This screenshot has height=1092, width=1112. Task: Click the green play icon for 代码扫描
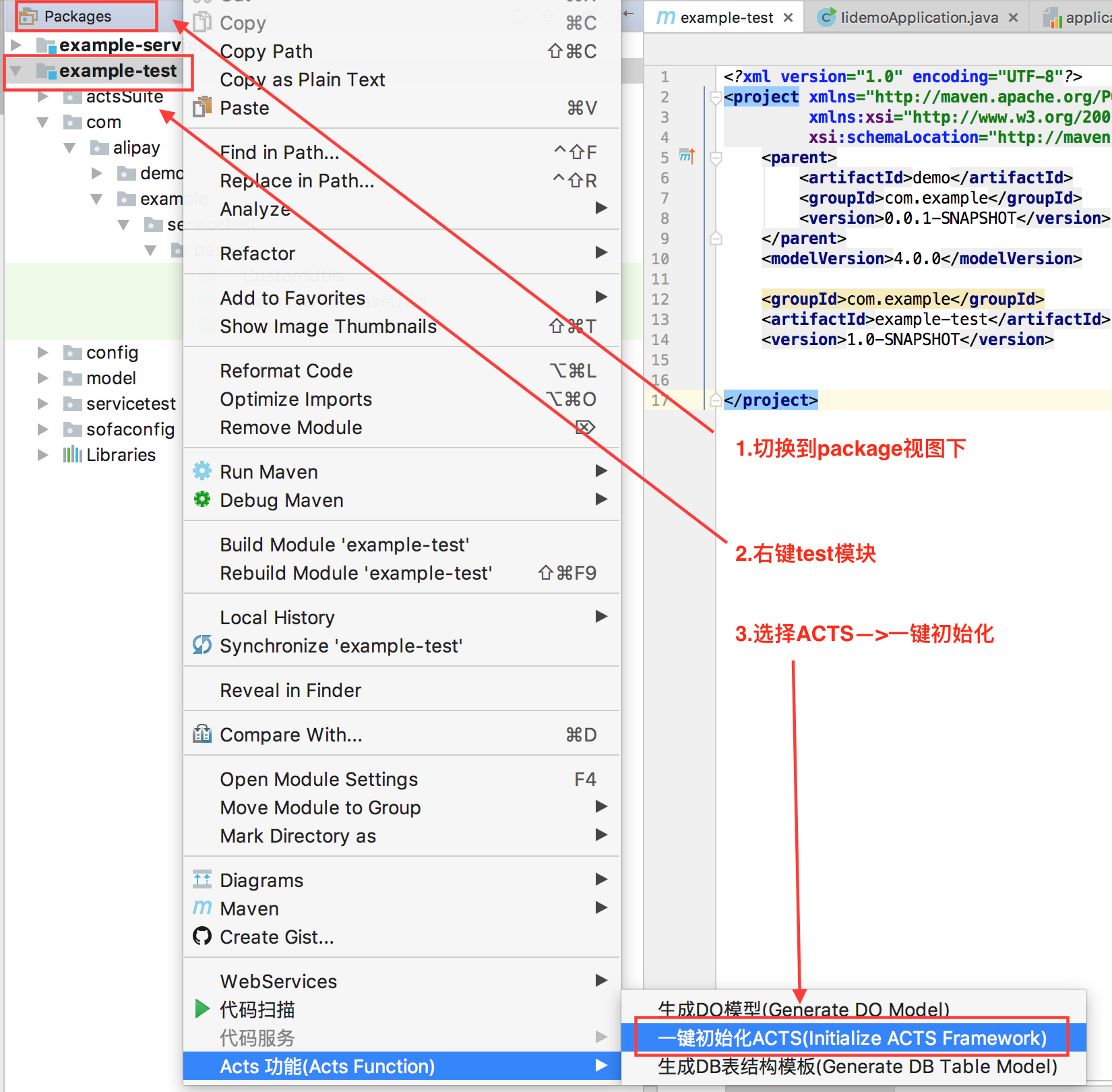(x=202, y=1008)
